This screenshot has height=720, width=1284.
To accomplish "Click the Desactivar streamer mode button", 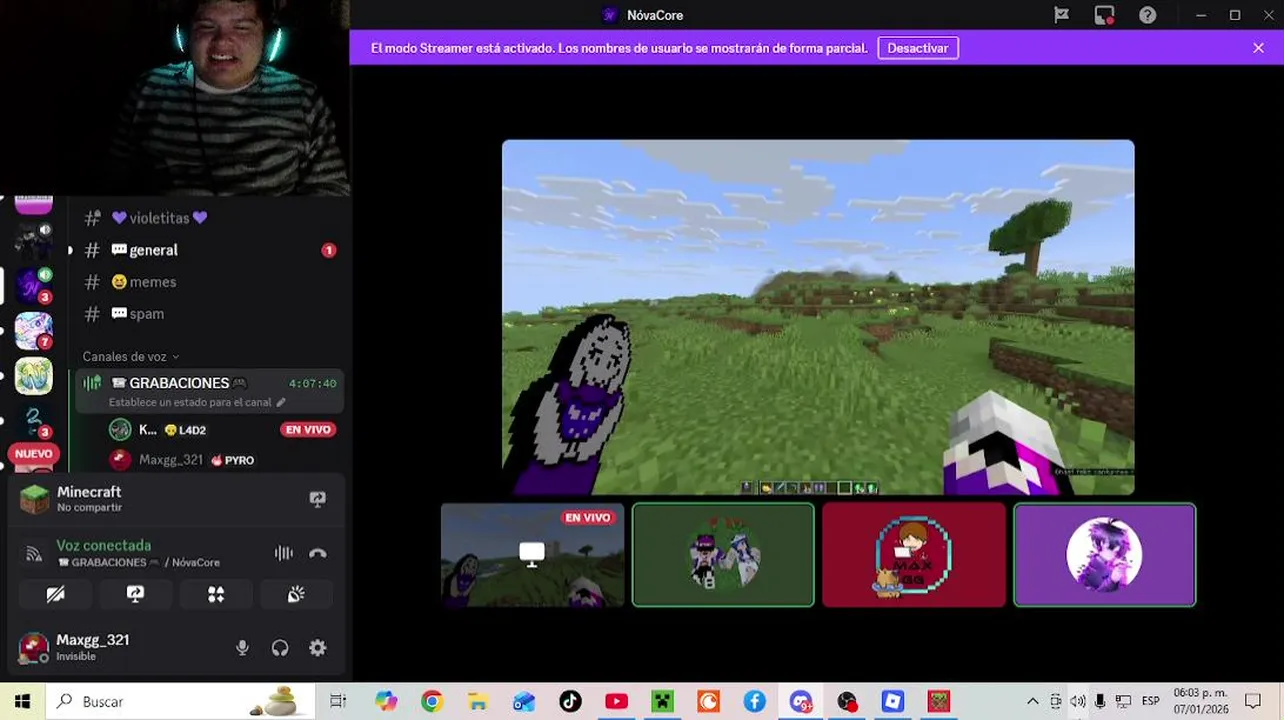I will [918, 48].
